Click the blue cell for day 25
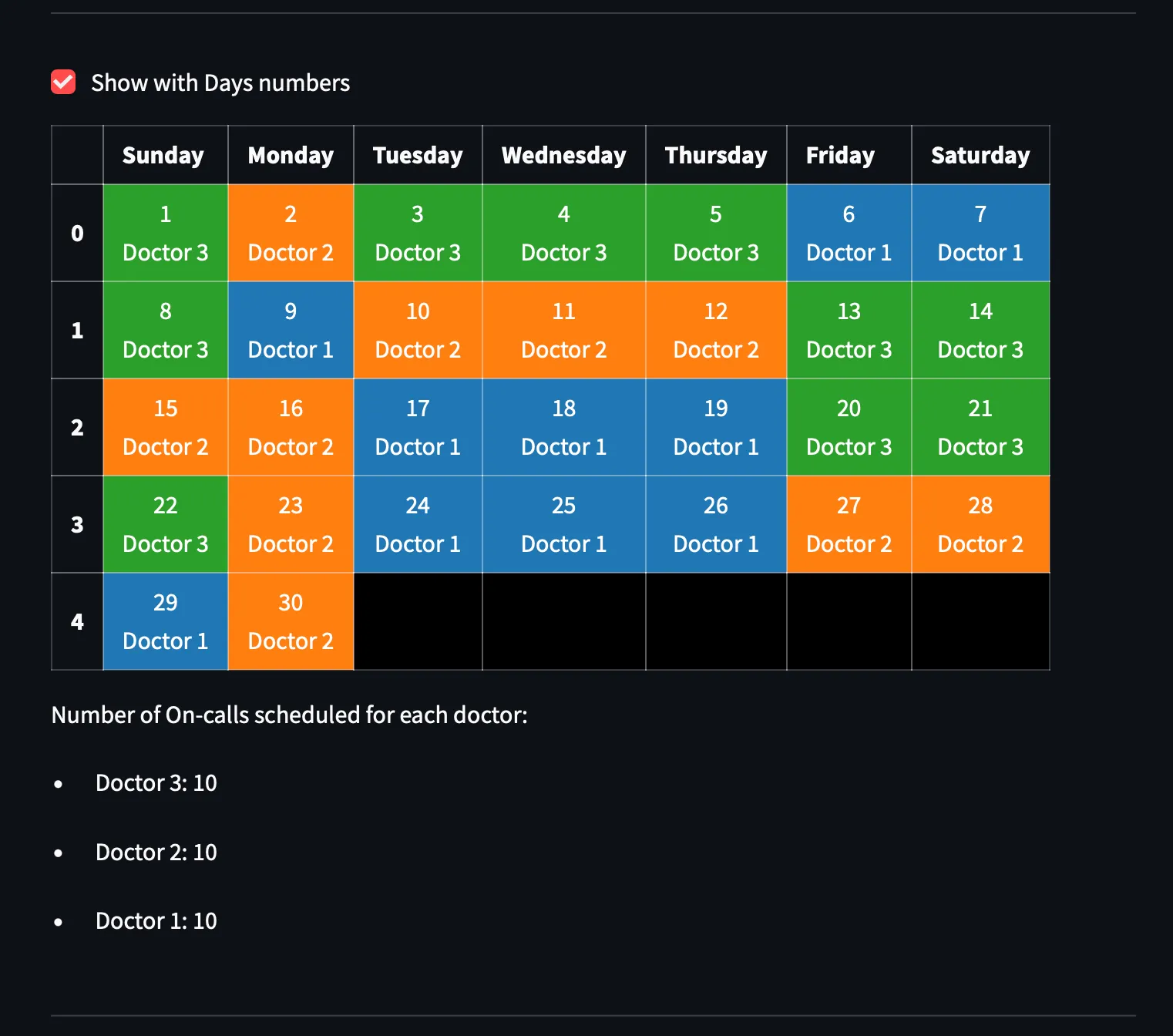Screen dimensions: 1173x1036 pos(563,524)
